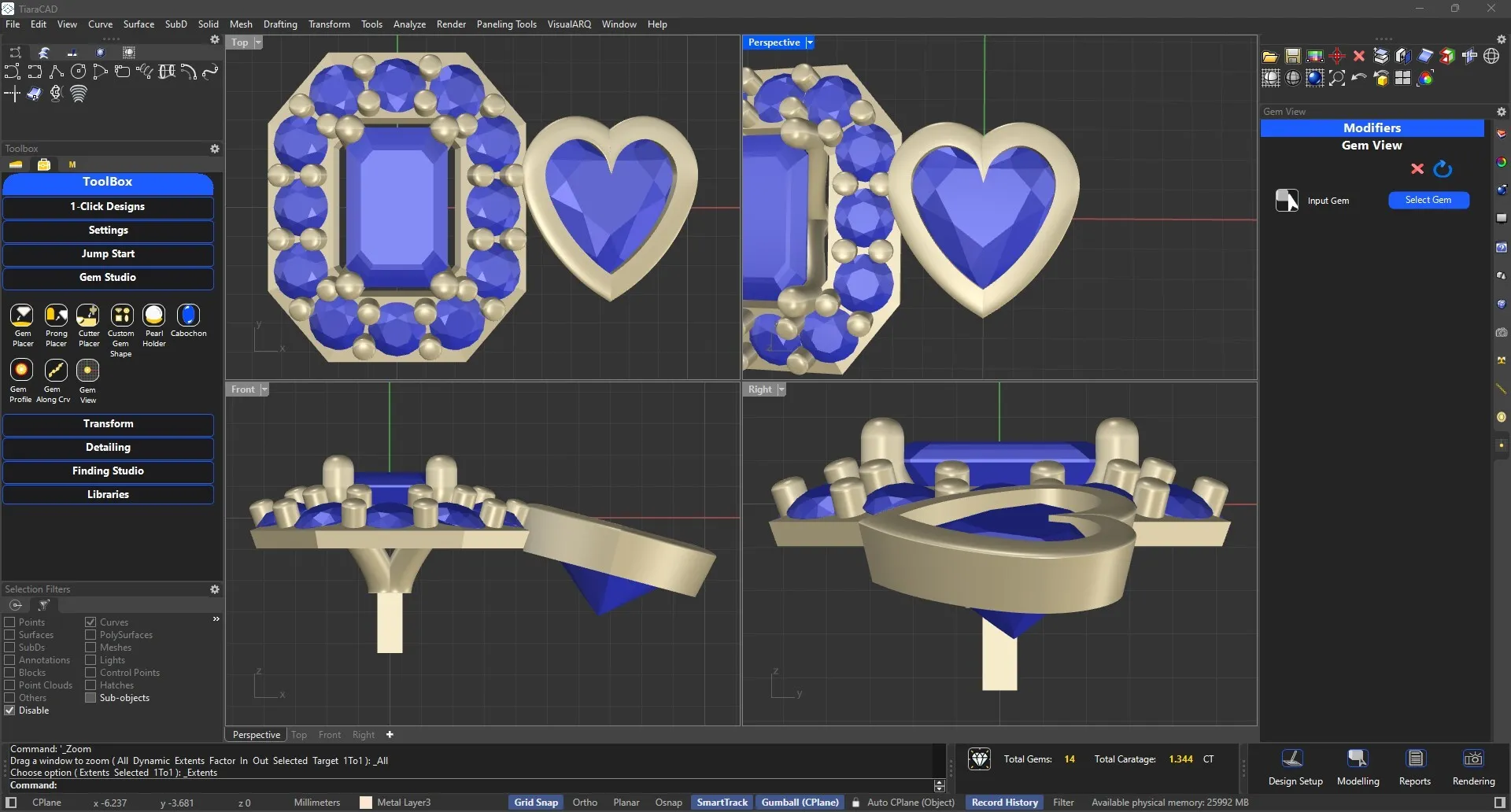Uncheck the Curves selection filter
Viewport: 1511px width, 812px height.
pyautogui.click(x=91, y=622)
